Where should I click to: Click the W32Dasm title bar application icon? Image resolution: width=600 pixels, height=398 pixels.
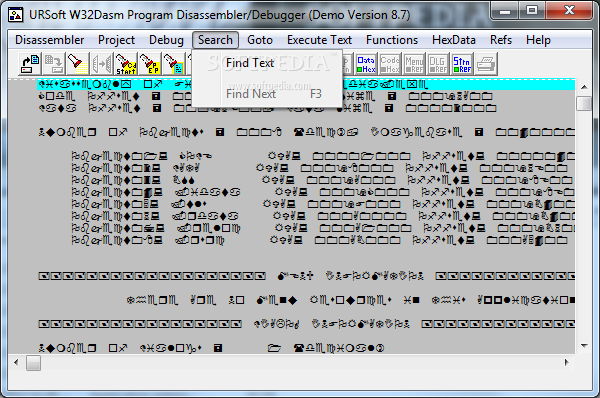pos(16,15)
